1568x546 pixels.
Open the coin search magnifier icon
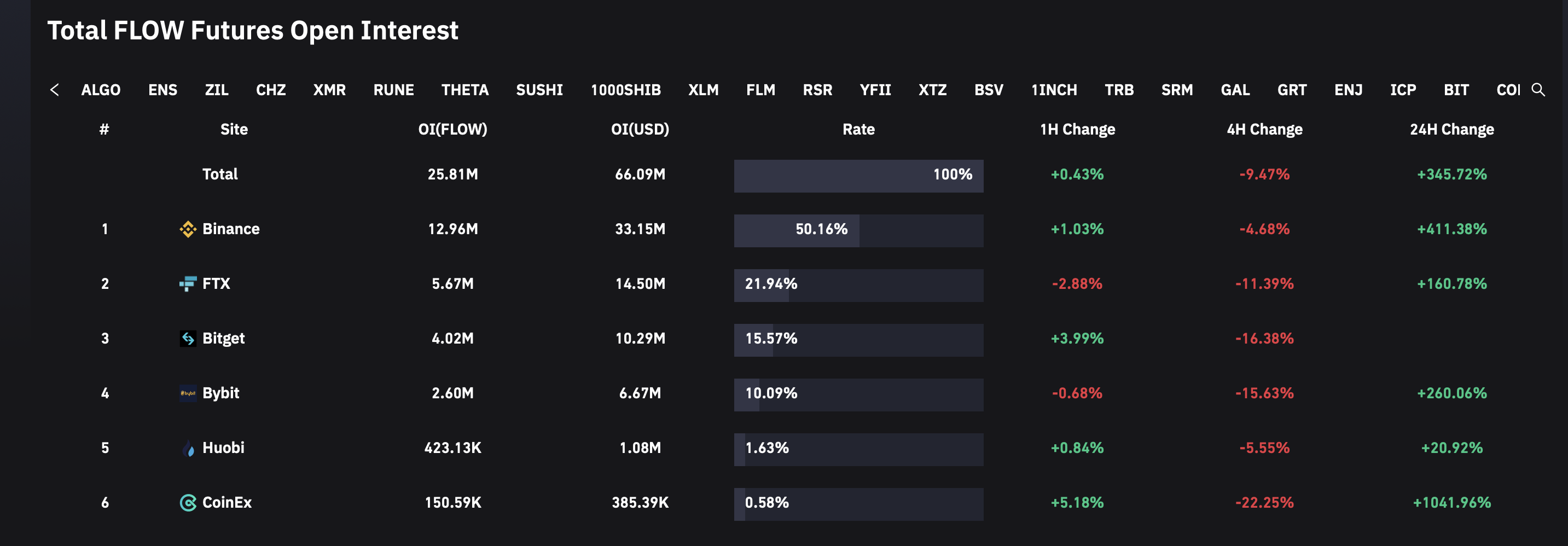point(1537,90)
